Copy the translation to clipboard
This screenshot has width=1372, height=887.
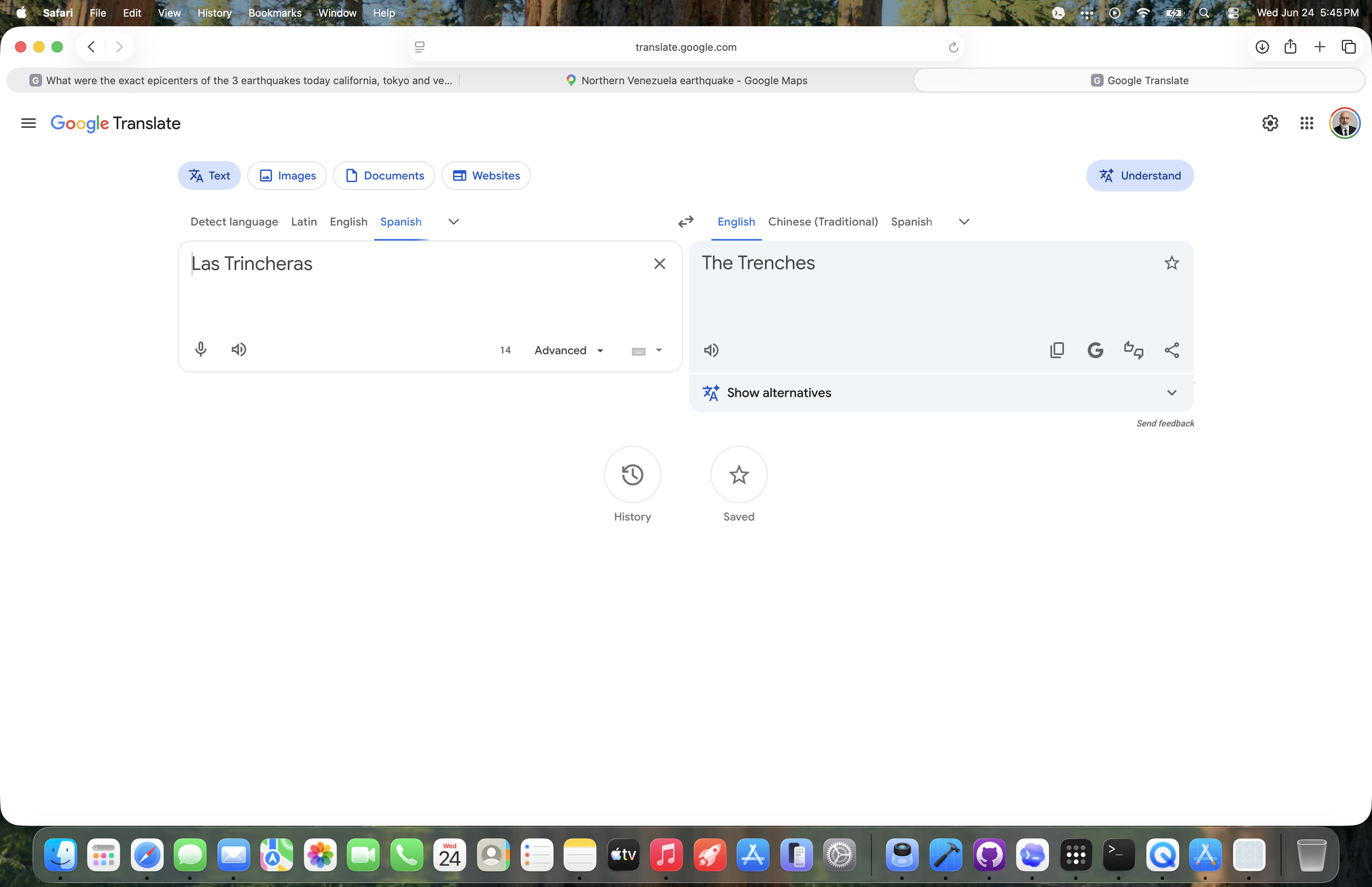(x=1057, y=350)
